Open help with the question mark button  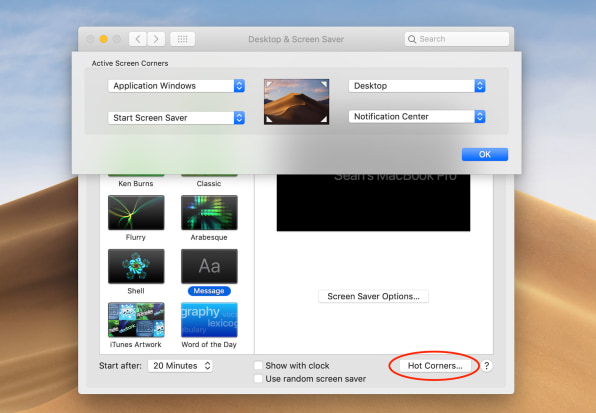[x=487, y=366]
